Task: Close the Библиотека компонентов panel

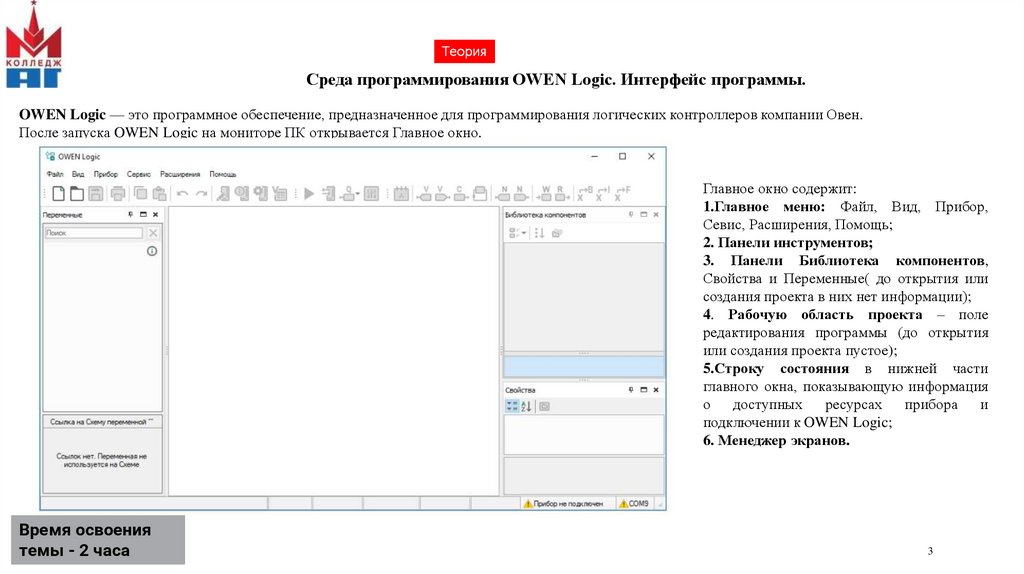Action: point(656,214)
